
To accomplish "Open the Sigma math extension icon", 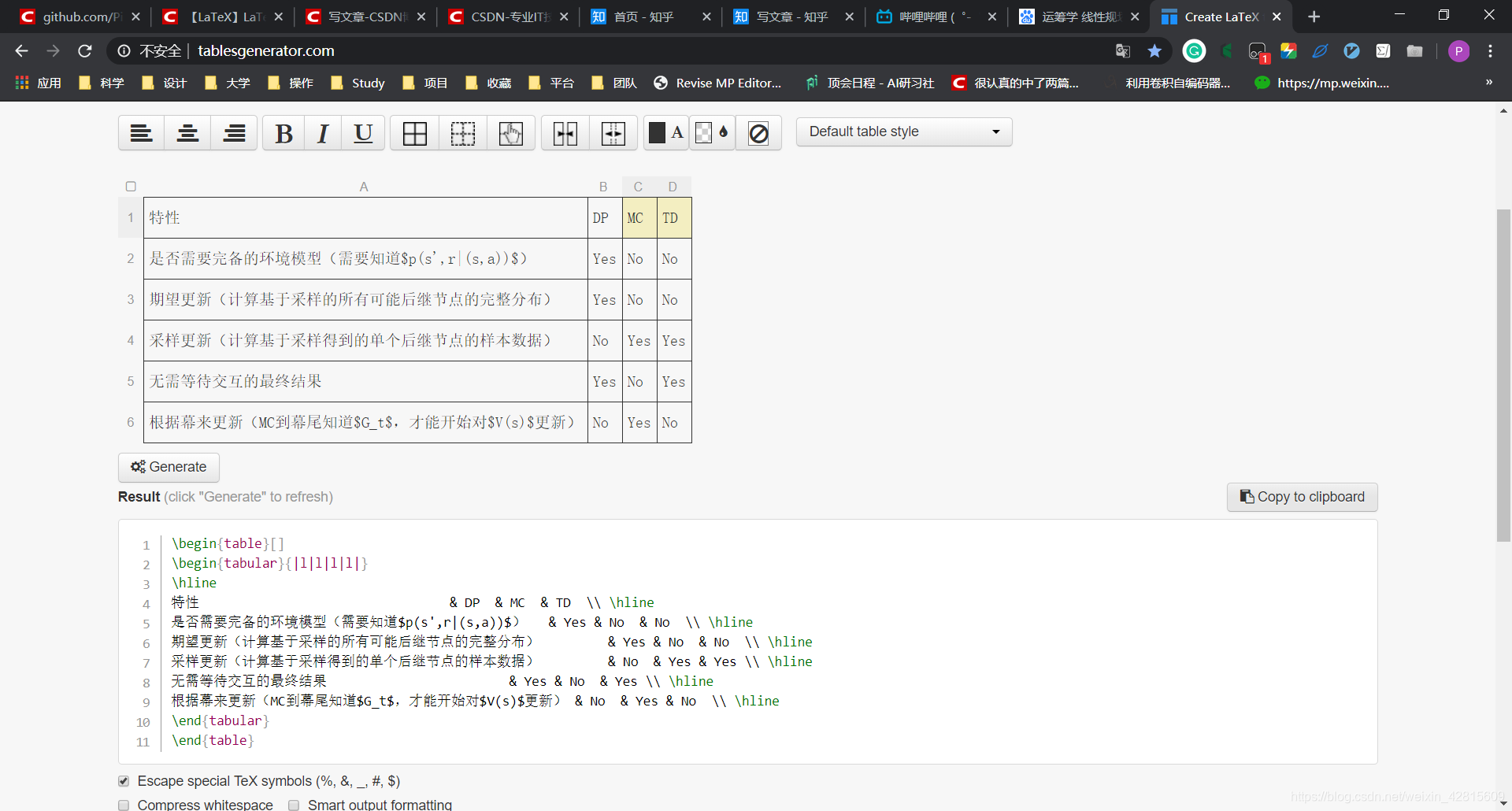I will 1383,50.
